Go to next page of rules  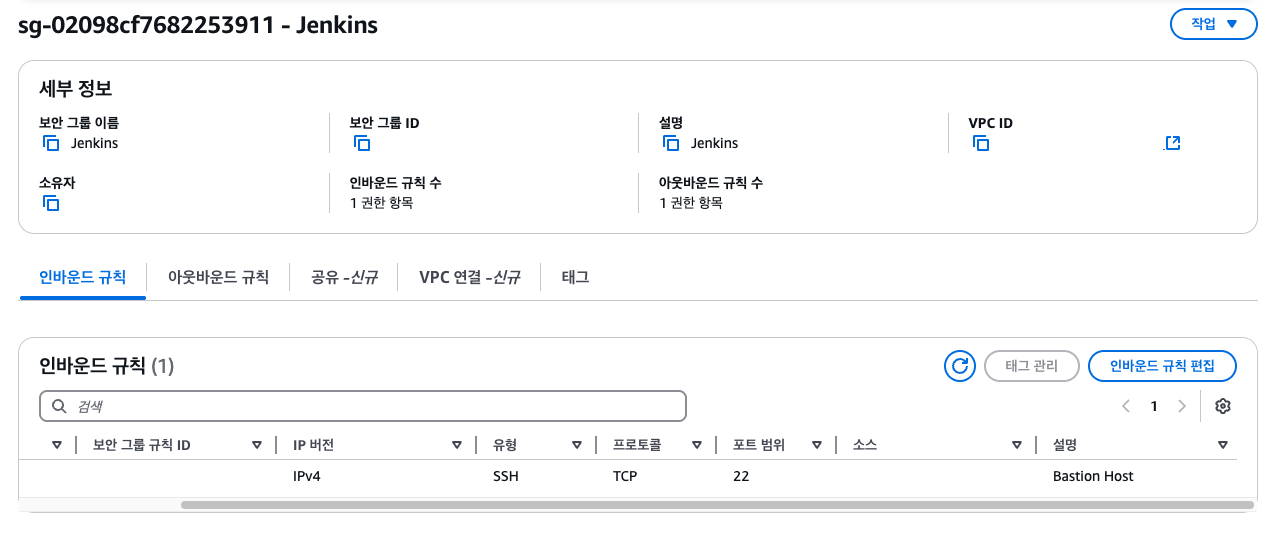pos(1182,406)
